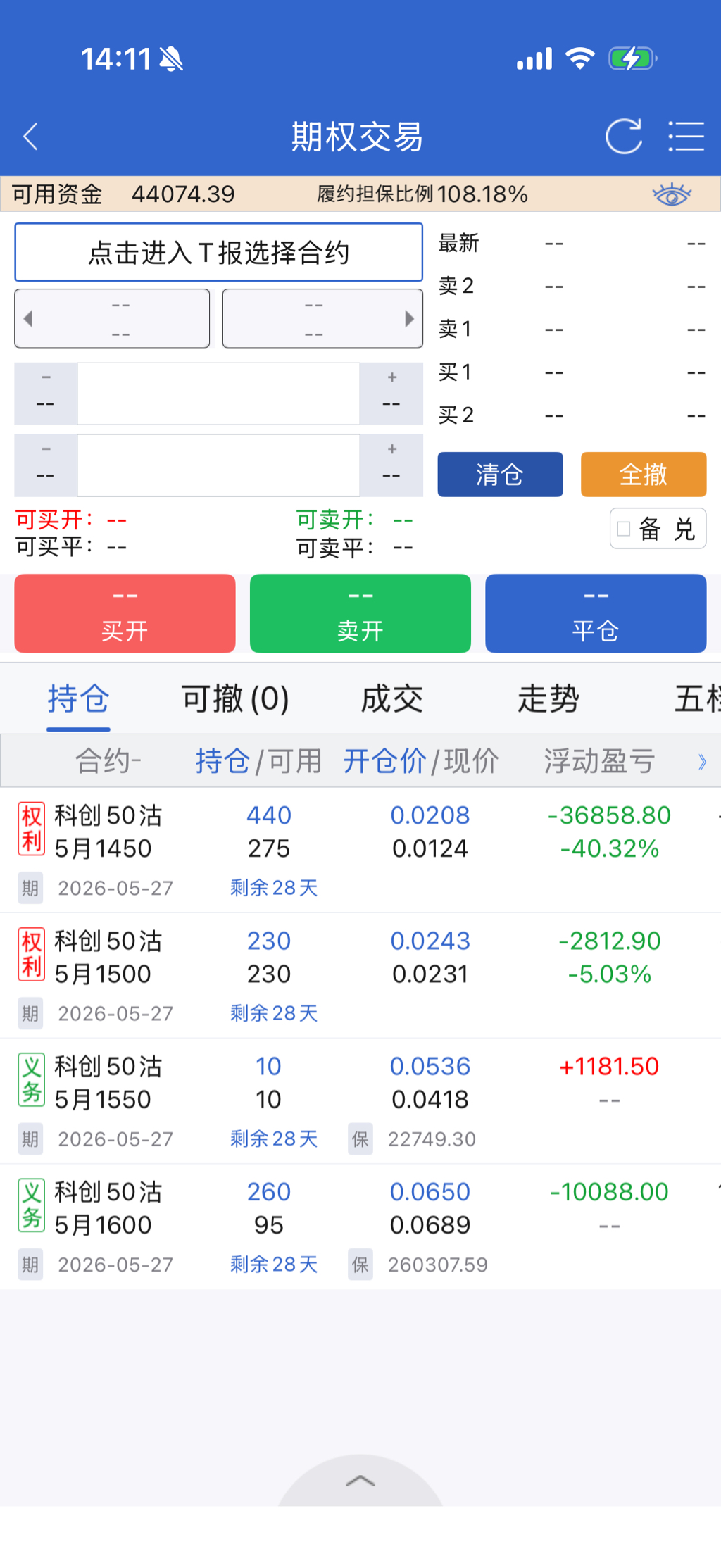Open the list menu icon

coord(686,137)
